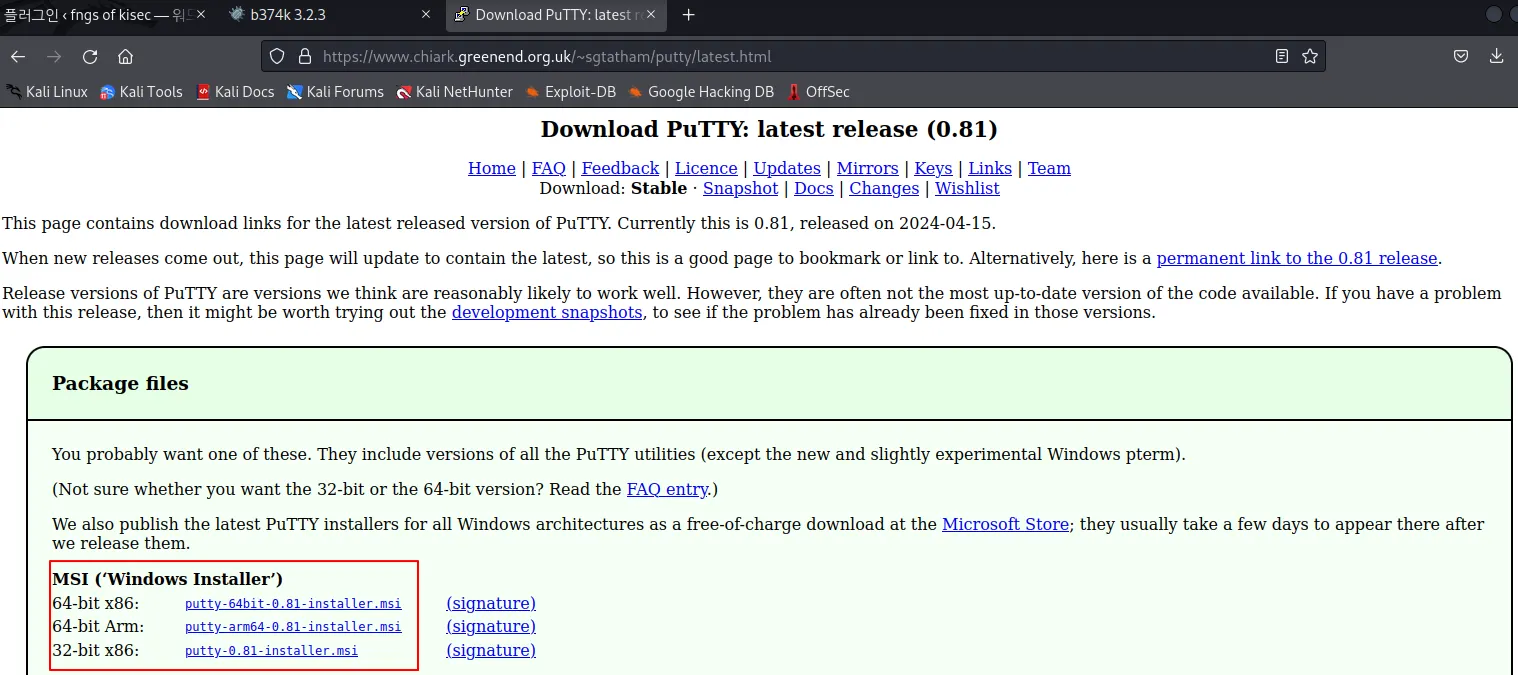Open the Wishlist link
This screenshot has width=1518, height=675.
tap(967, 188)
